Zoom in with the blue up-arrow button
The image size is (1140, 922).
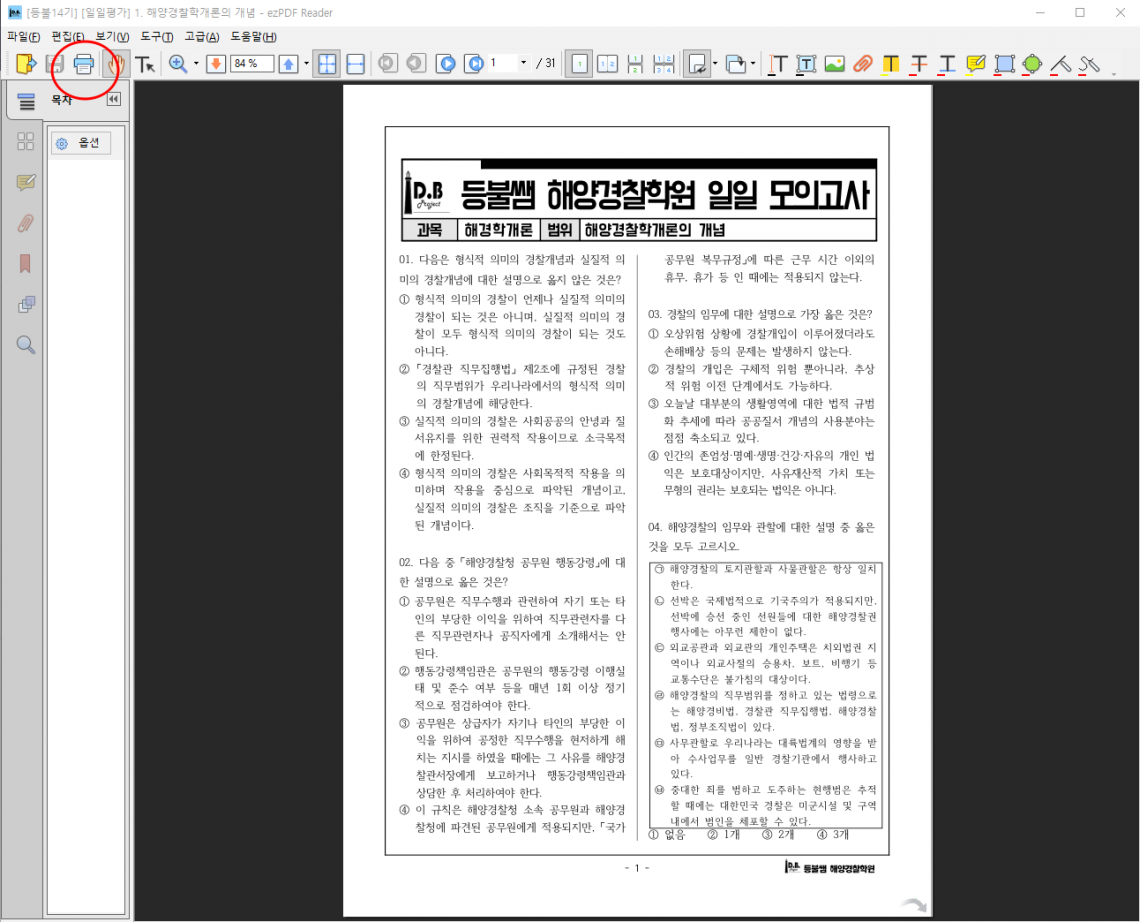point(289,64)
